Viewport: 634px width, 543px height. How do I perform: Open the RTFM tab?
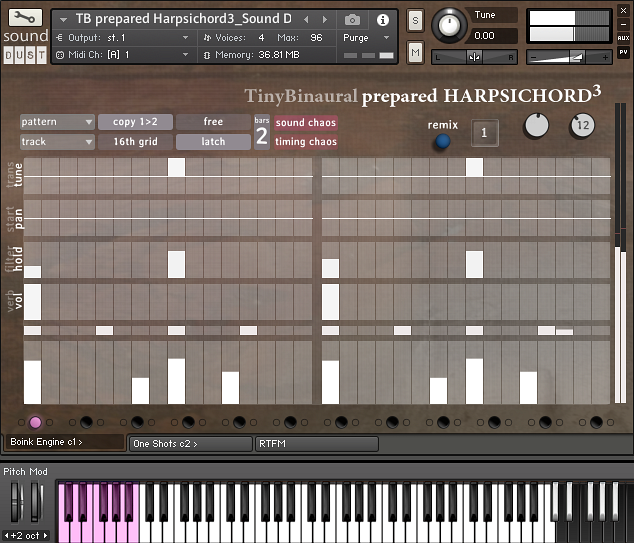317,444
